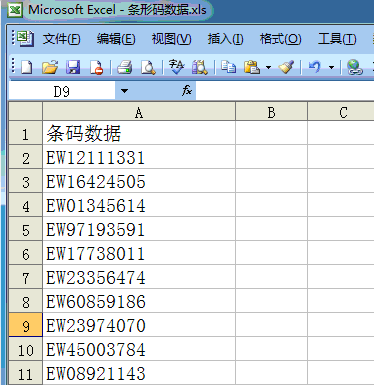Open Print Preview magnifier icon
374x385 pixels.
click(148, 67)
